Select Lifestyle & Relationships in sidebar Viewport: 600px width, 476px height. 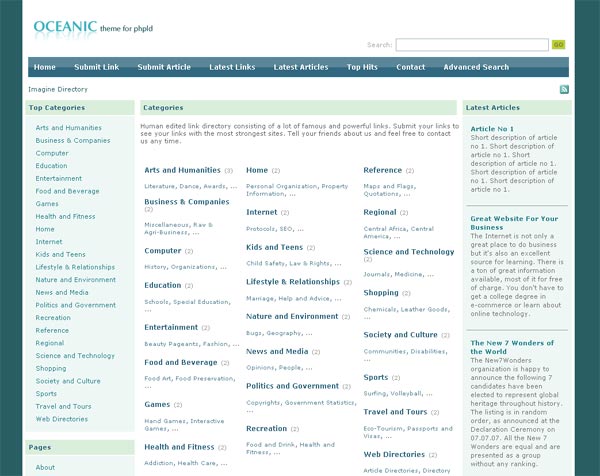pyautogui.click(x=75, y=267)
